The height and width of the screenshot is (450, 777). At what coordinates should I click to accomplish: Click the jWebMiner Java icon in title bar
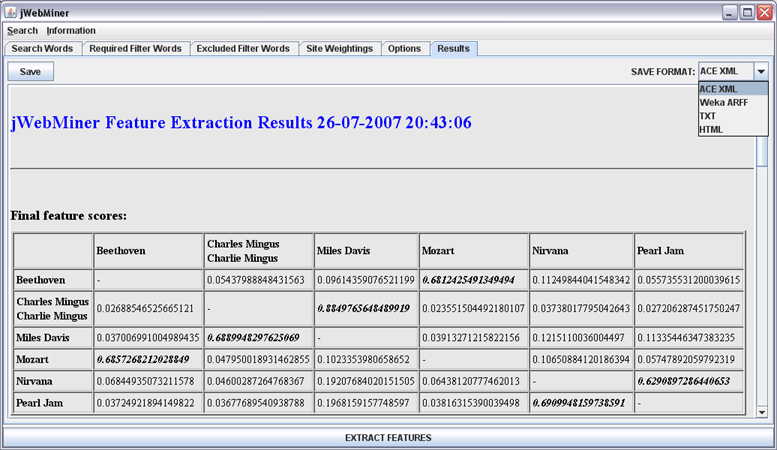11,12
